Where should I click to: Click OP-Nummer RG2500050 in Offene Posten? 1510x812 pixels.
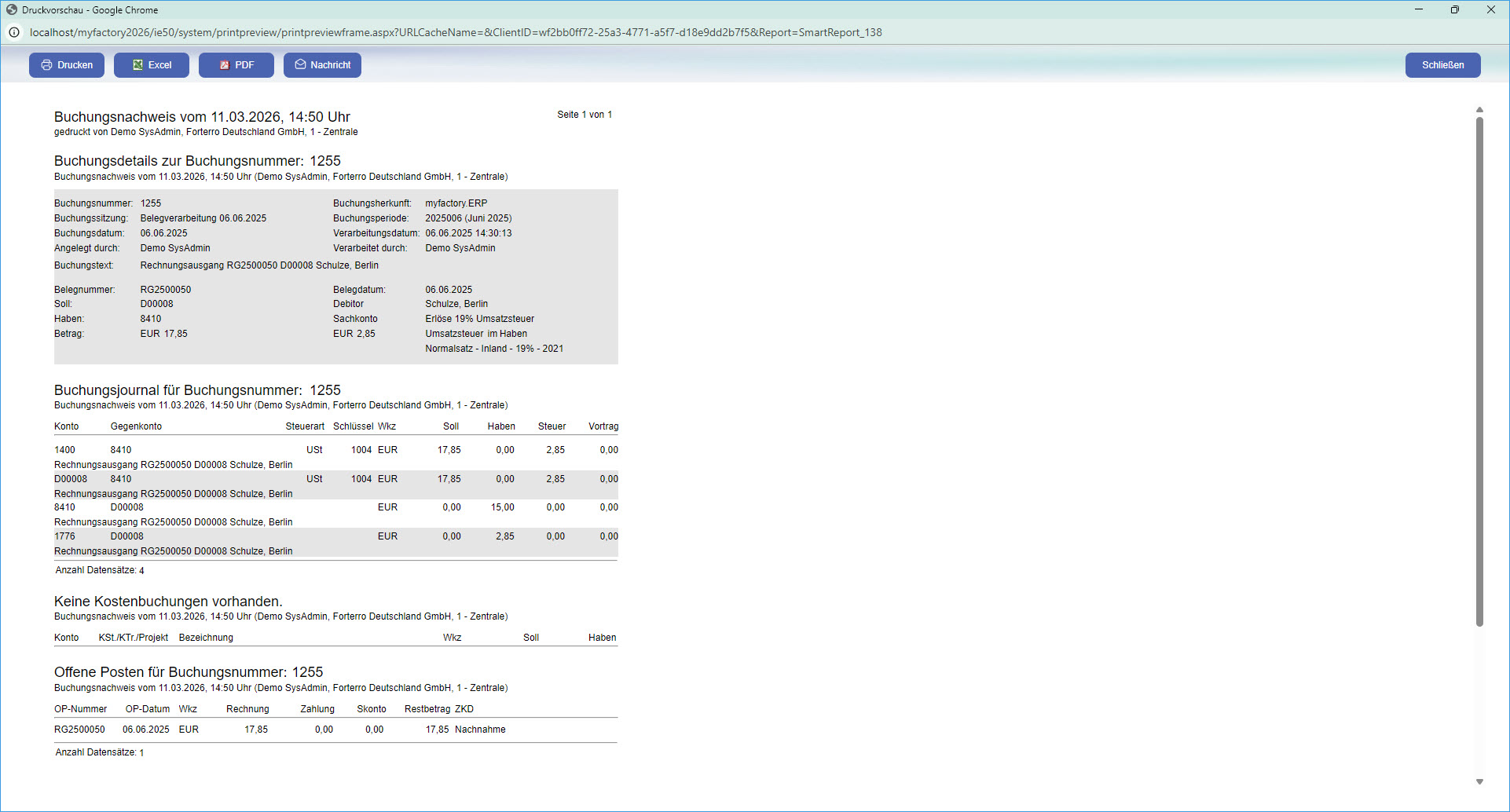79,730
